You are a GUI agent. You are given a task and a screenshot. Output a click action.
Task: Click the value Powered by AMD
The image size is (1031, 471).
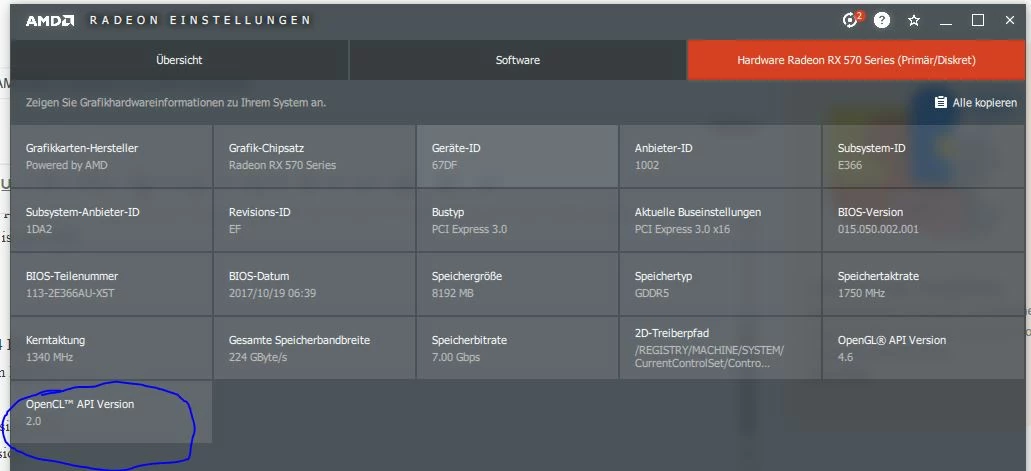click(66, 165)
